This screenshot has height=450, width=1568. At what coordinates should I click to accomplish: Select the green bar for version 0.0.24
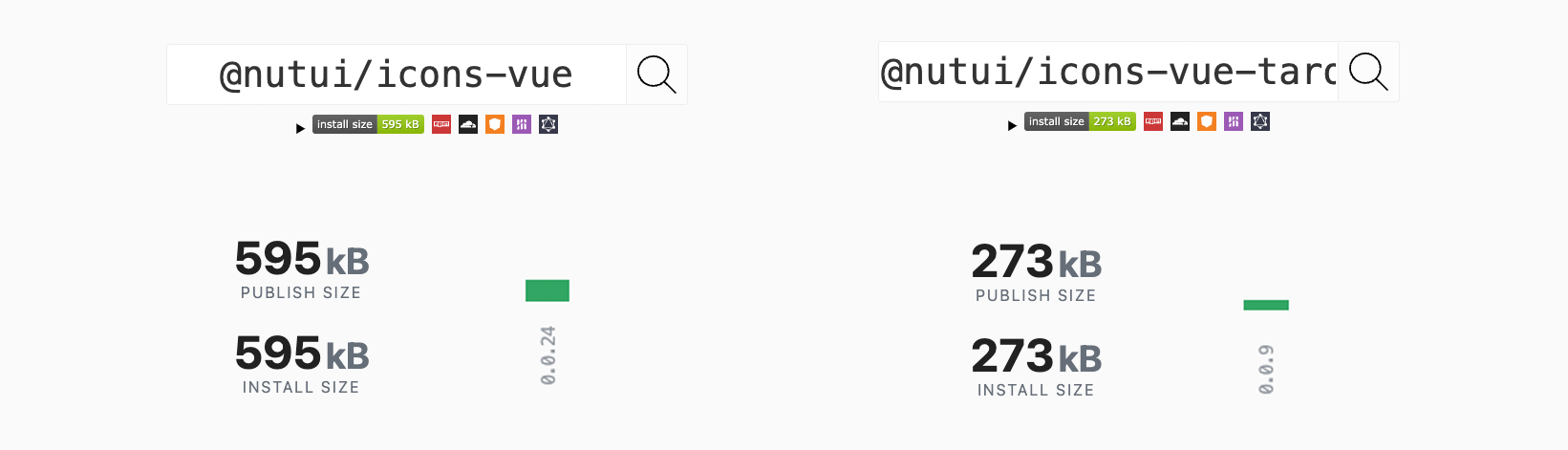pyautogui.click(x=548, y=290)
